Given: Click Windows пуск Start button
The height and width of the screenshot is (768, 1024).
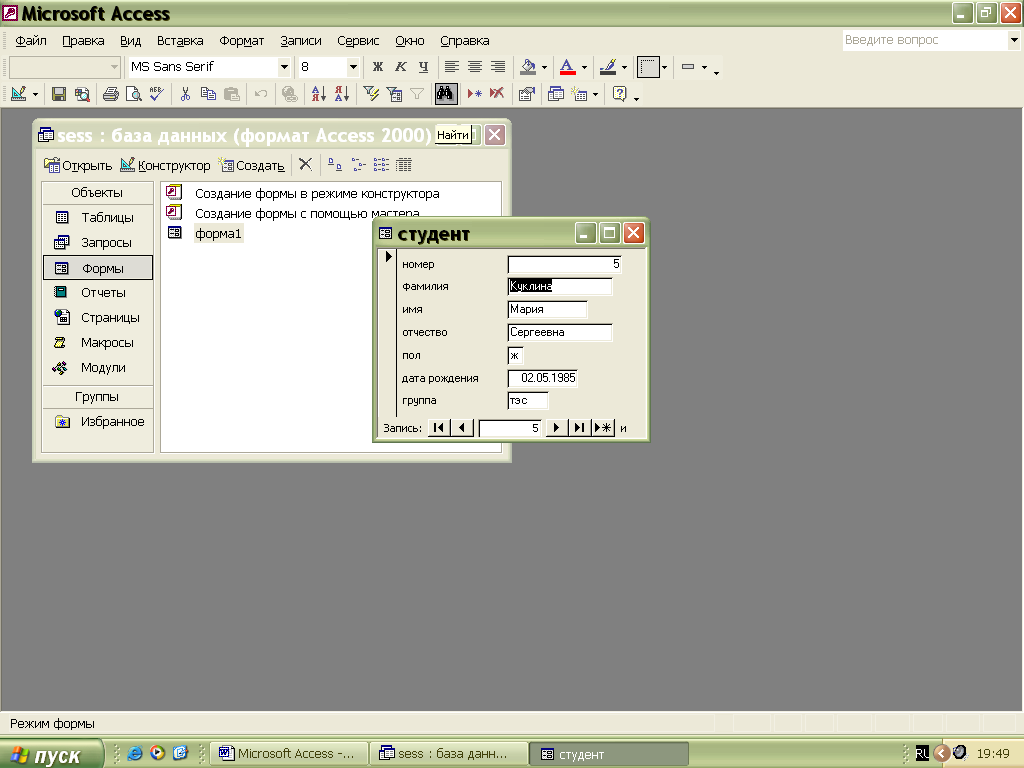Looking at the screenshot, I should click(x=51, y=754).
